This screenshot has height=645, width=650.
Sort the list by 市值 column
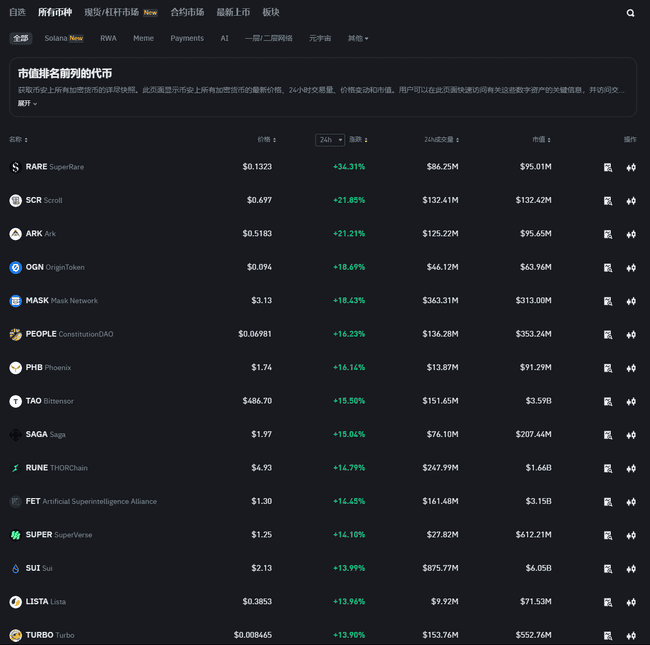point(541,140)
